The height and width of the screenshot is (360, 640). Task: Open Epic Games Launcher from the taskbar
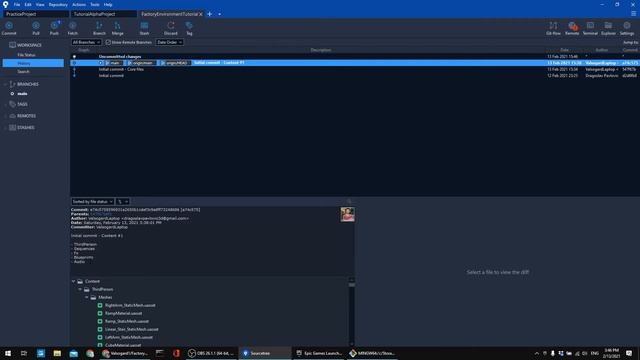pyautogui.click(x=319, y=353)
